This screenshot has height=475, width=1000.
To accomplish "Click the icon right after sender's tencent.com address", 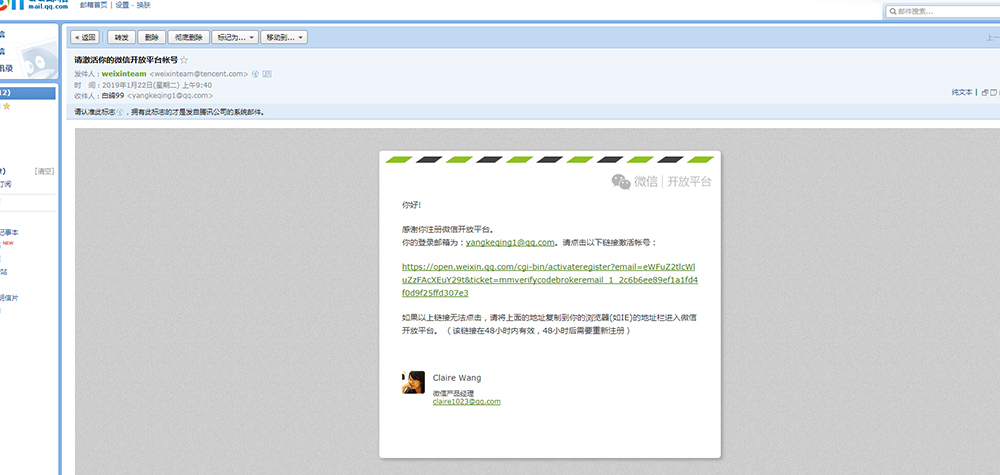I will point(256,73).
